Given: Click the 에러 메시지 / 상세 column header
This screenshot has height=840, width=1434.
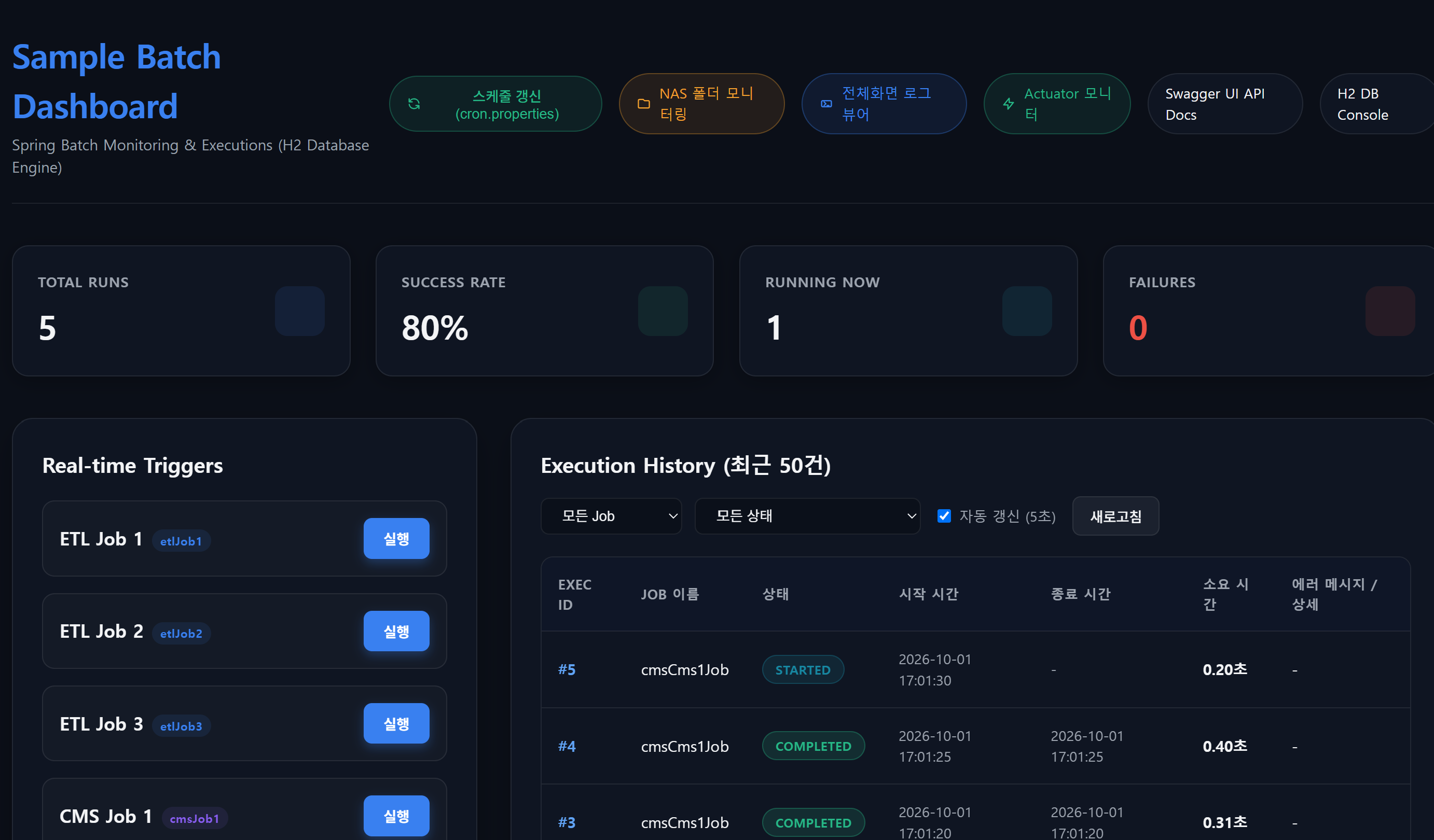Looking at the screenshot, I should 1334,594.
